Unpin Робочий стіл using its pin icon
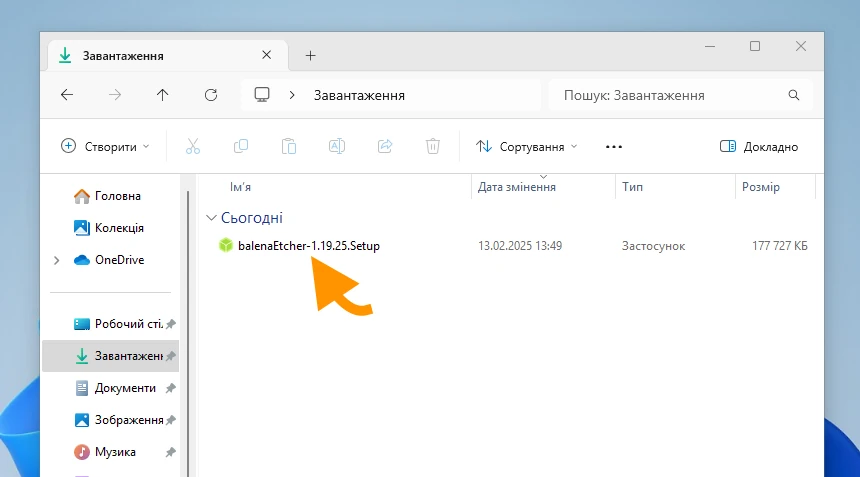Image resolution: width=860 pixels, height=477 pixels. tap(171, 324)
